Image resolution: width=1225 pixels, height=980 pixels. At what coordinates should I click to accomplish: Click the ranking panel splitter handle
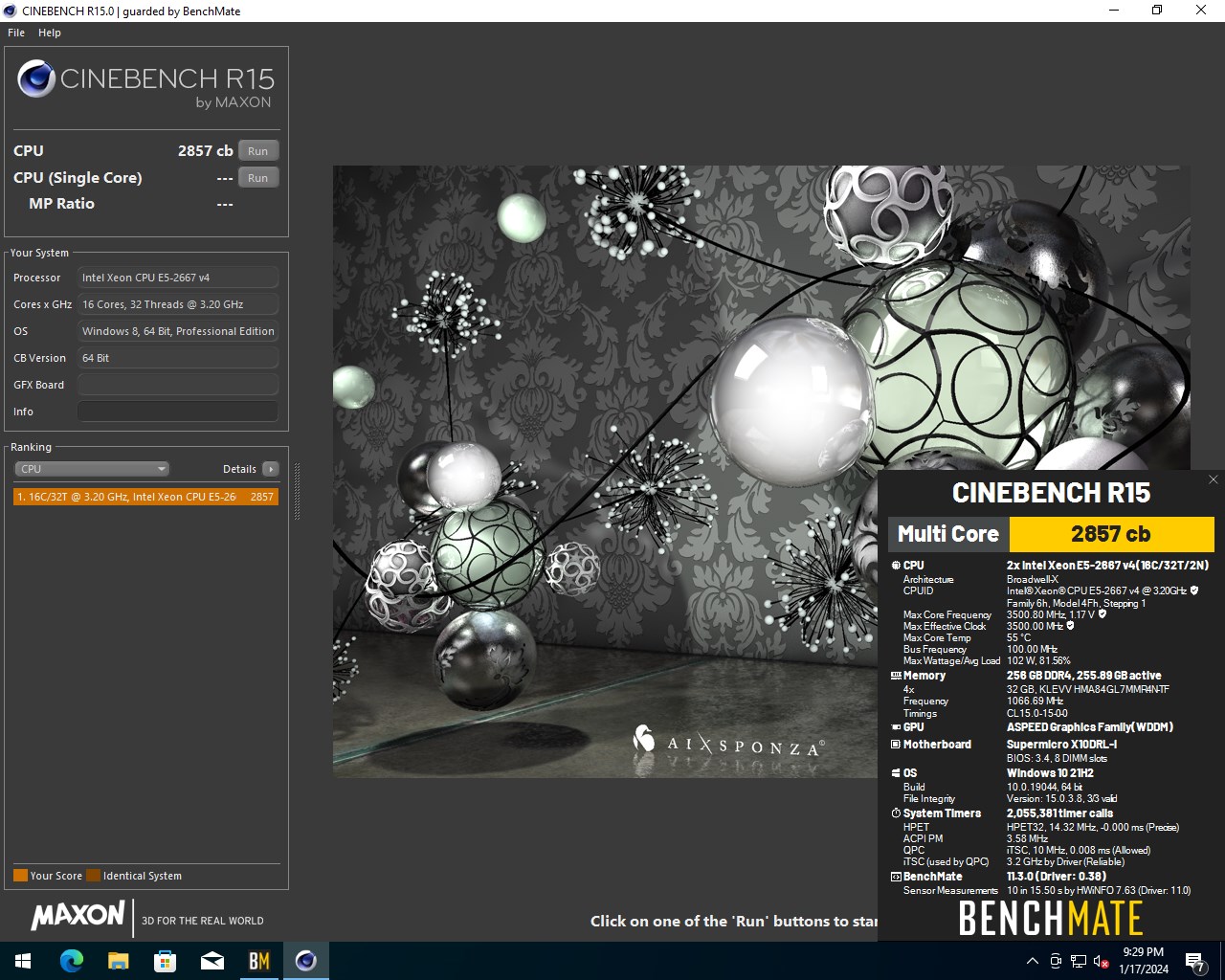pyautogui.click(x=297, y=492)
